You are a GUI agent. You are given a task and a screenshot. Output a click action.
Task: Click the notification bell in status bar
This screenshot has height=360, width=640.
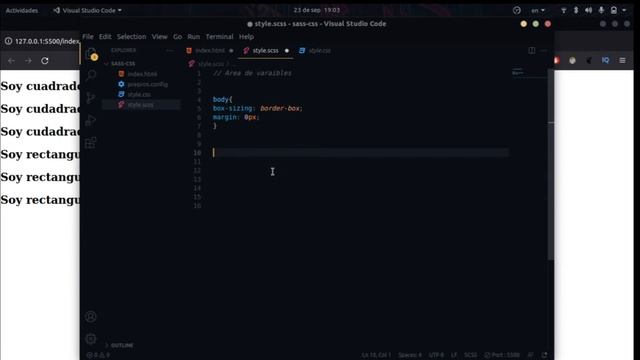544,355
